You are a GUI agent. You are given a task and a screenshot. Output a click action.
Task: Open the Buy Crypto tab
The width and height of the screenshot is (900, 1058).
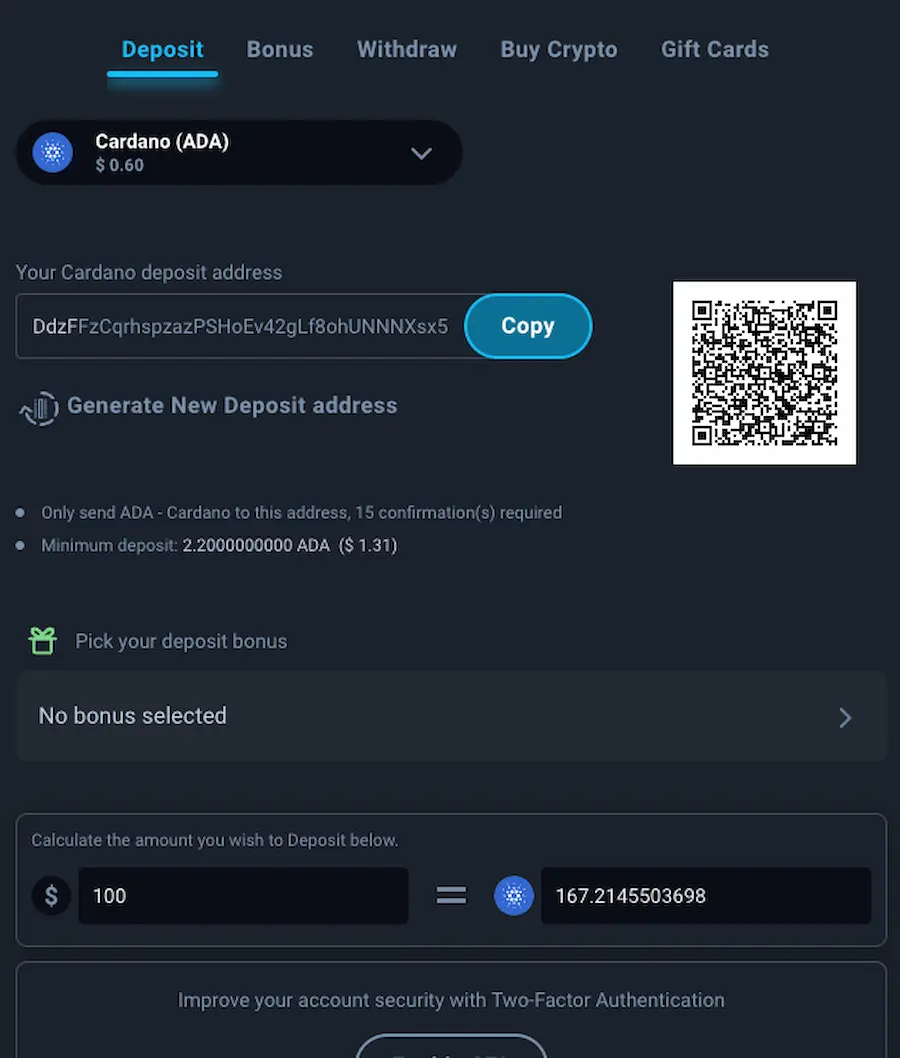click(558, 48)
